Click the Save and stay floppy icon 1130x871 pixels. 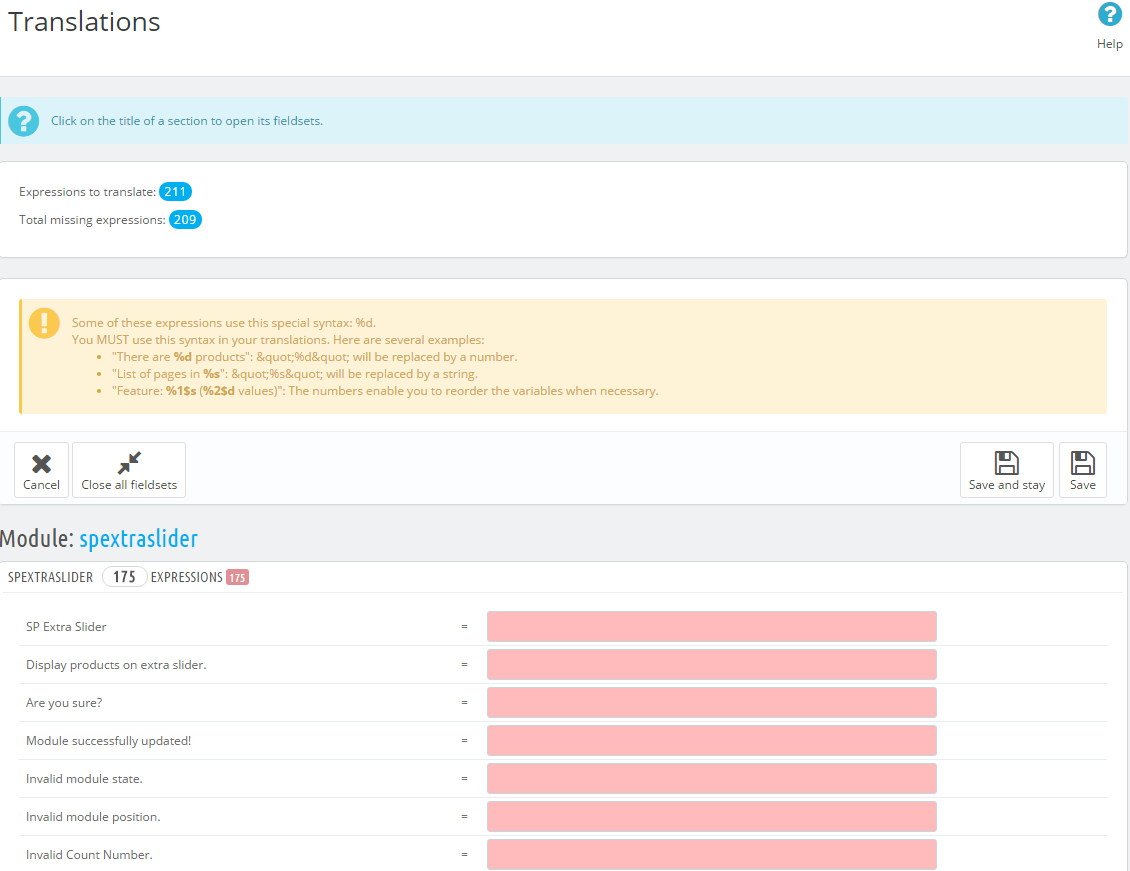[x=1006, y=464]
